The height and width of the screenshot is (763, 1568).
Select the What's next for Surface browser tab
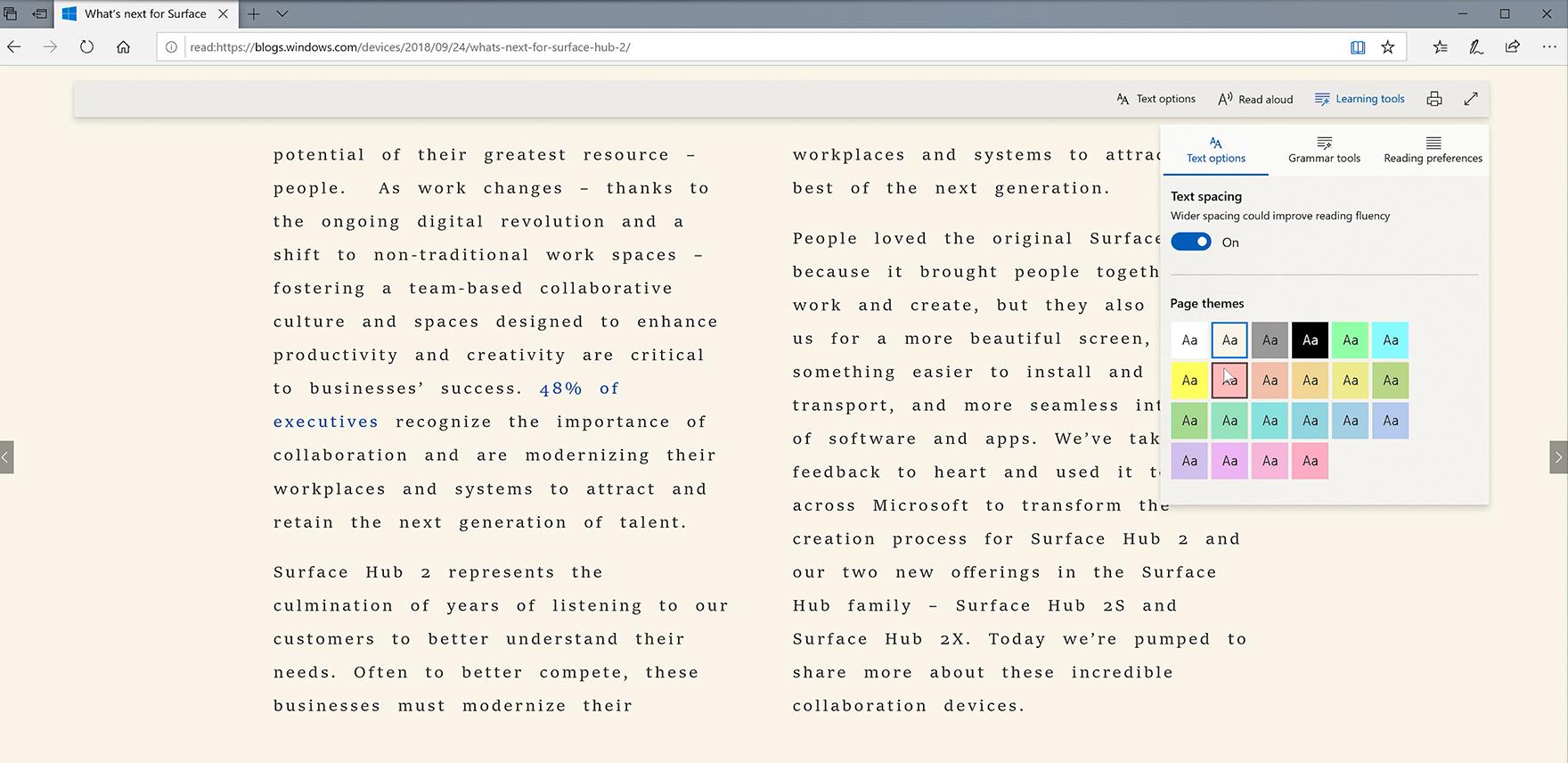pyautogui.click(x=145, y=13)
